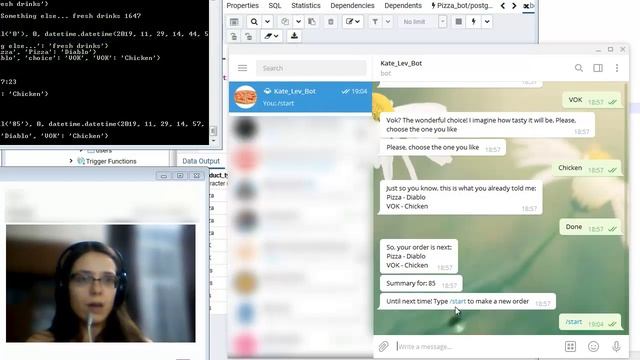Viewport: 640px width, 360px height.
Task: Click the Filter funnel icon in pgAdmin
Action: pyautogui.click(x=375, y=22)
